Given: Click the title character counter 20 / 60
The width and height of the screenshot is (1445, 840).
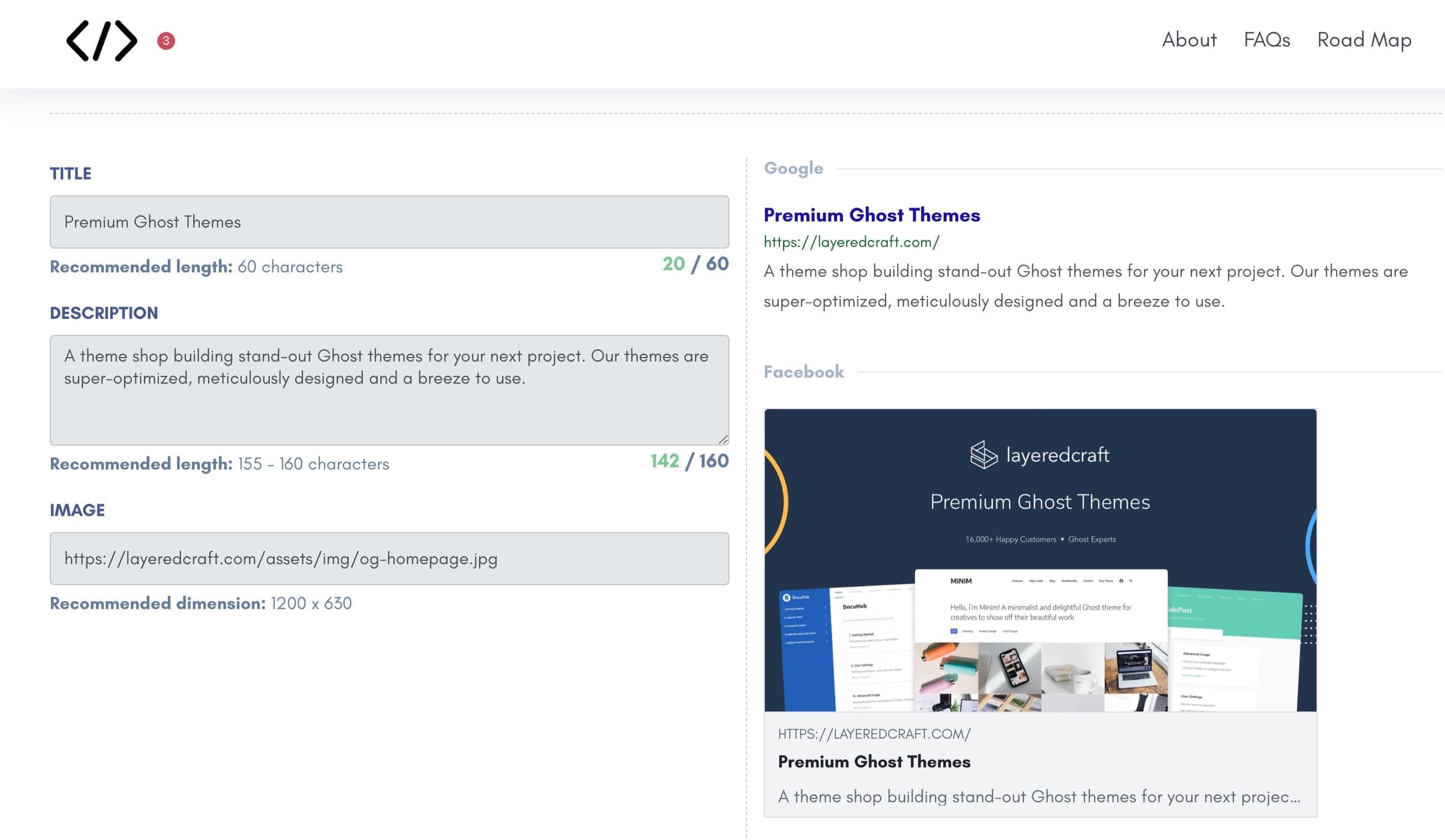Looking at the screenshot, I should point(695,264).
